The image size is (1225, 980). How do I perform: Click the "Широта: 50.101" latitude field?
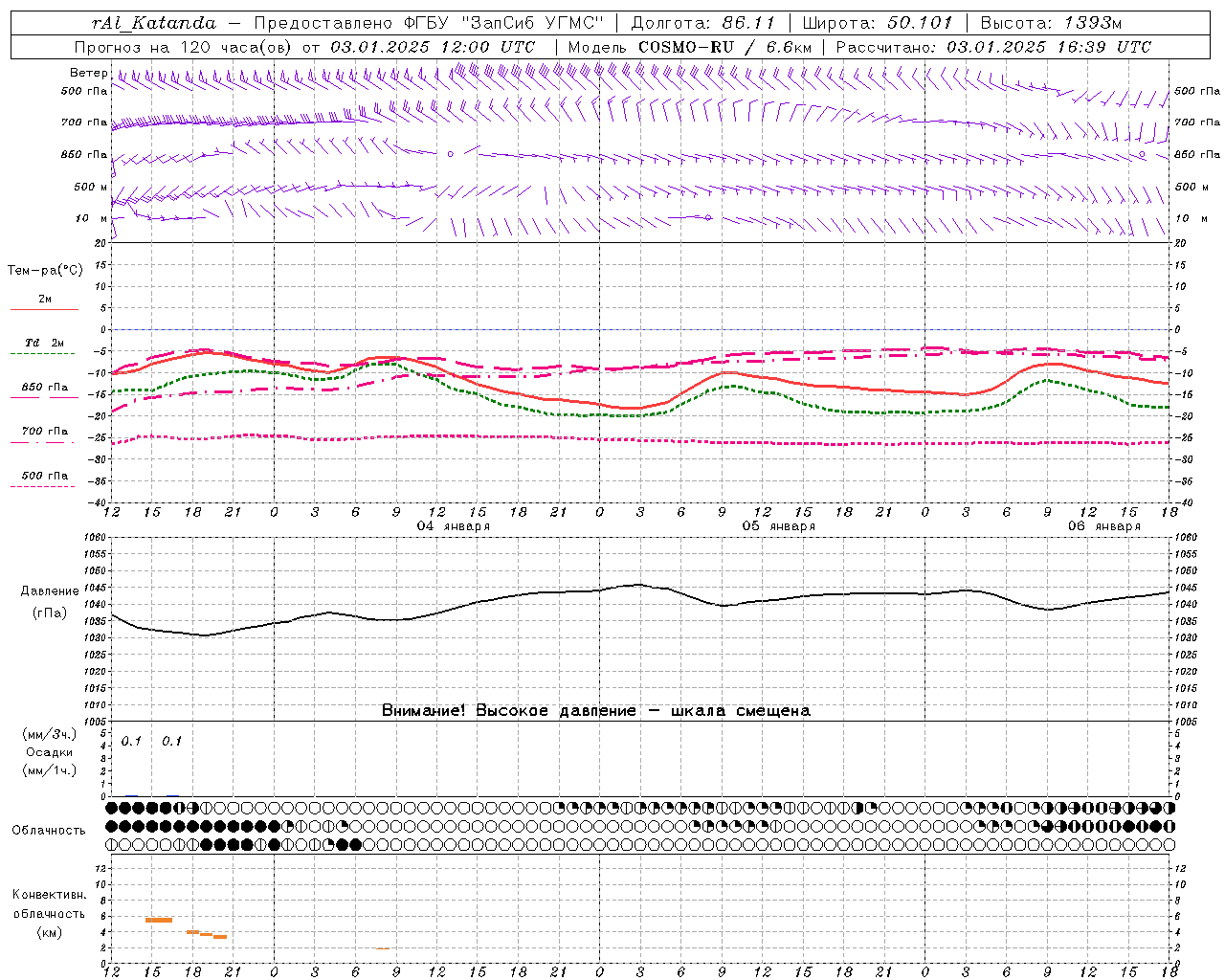pos(878,23)
